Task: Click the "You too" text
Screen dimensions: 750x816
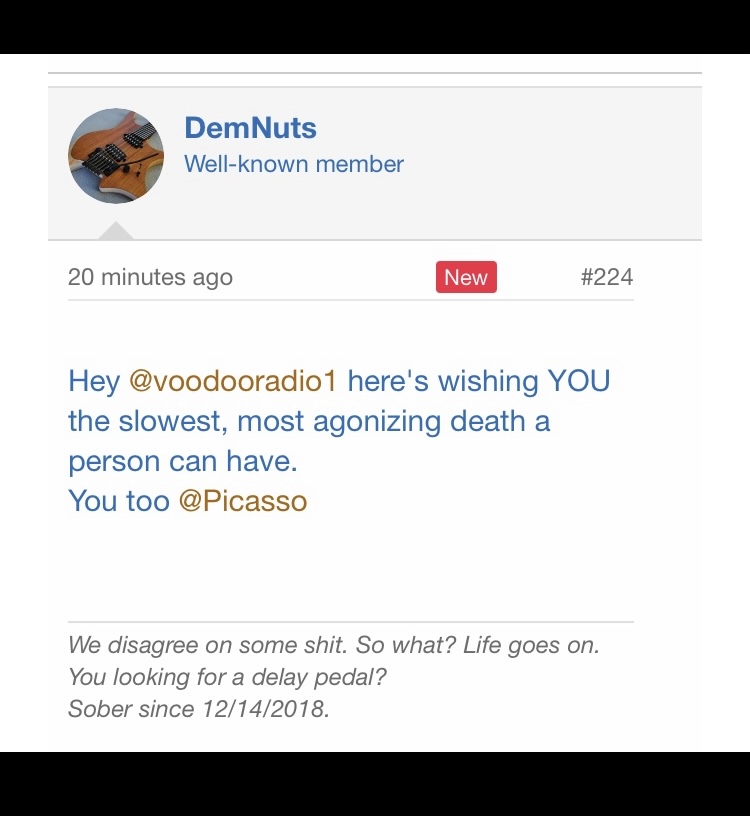Action: pyautogui.click(x=119, y=501)
